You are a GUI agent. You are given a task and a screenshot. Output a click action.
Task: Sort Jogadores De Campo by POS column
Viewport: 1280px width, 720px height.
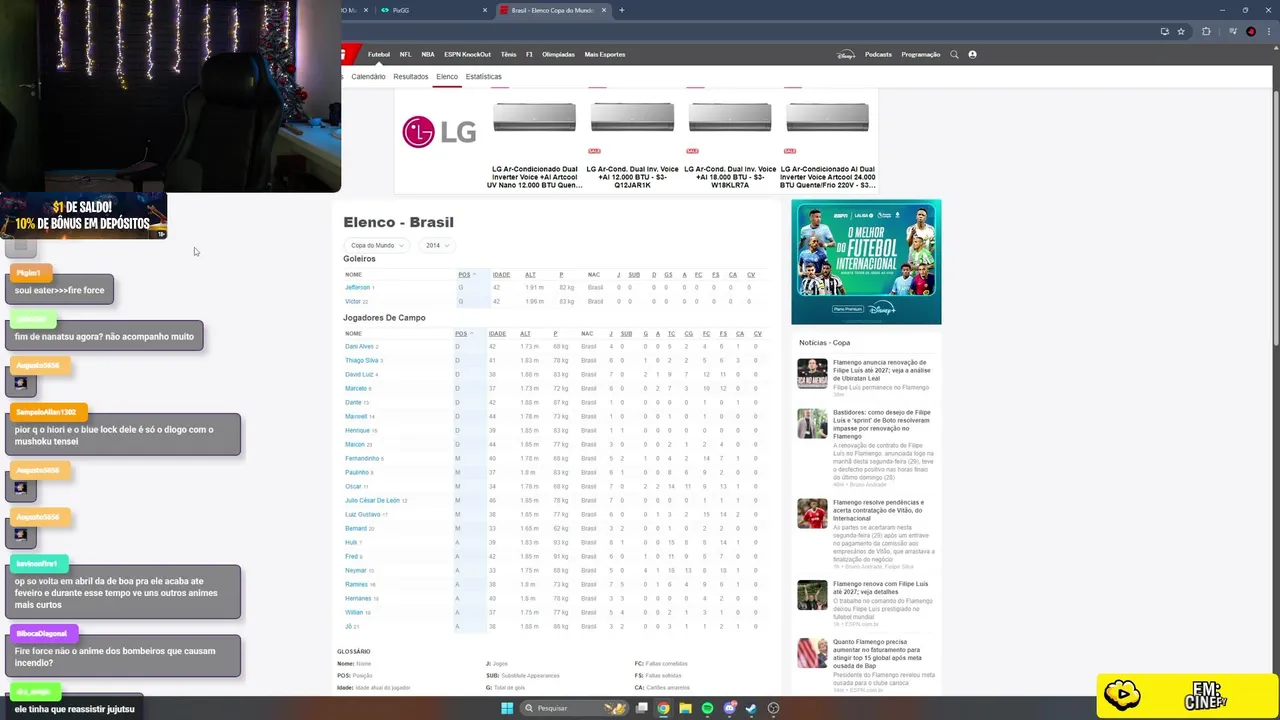click(462, 333)
